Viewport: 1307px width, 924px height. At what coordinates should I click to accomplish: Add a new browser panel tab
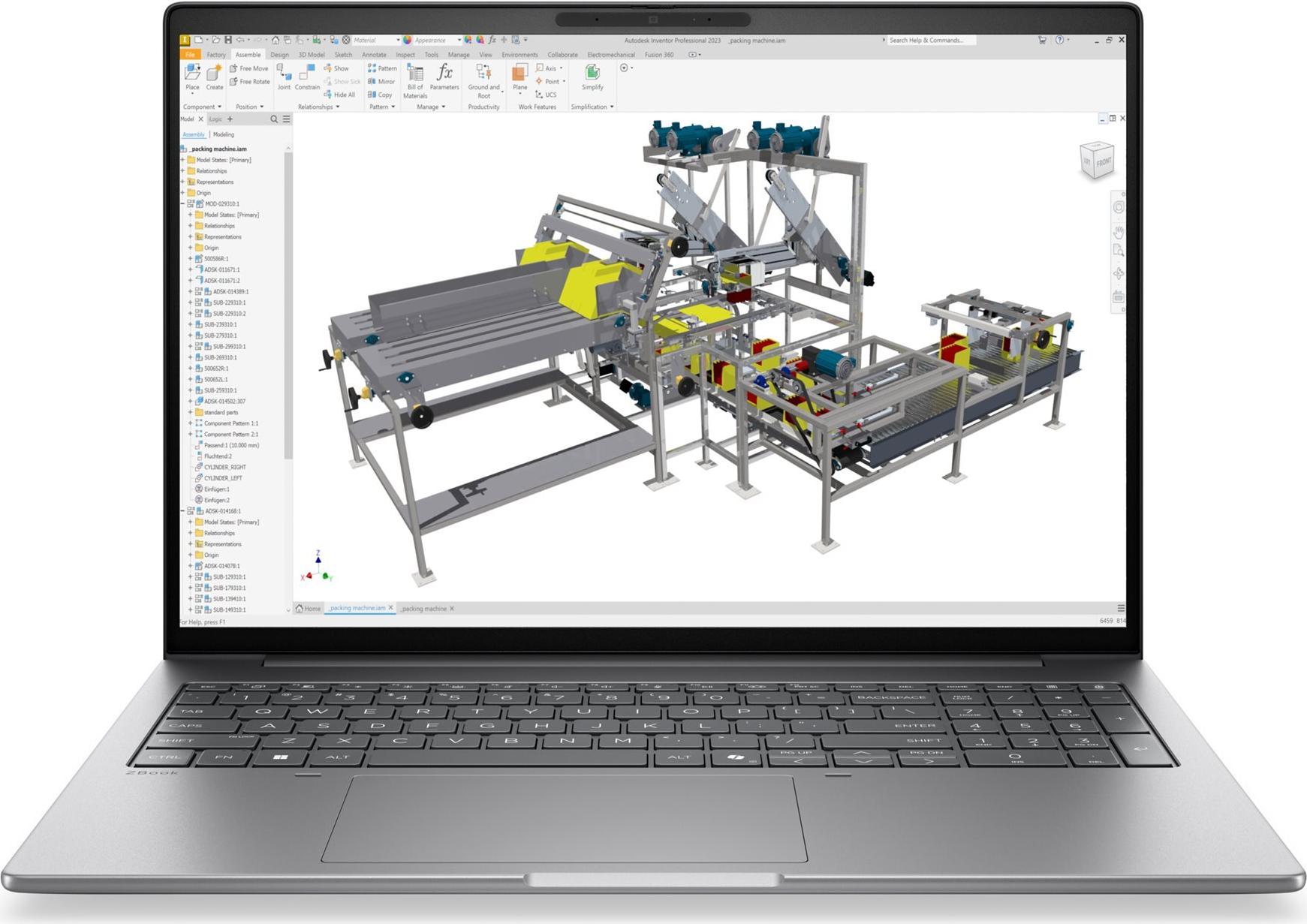tap(230, 119)
